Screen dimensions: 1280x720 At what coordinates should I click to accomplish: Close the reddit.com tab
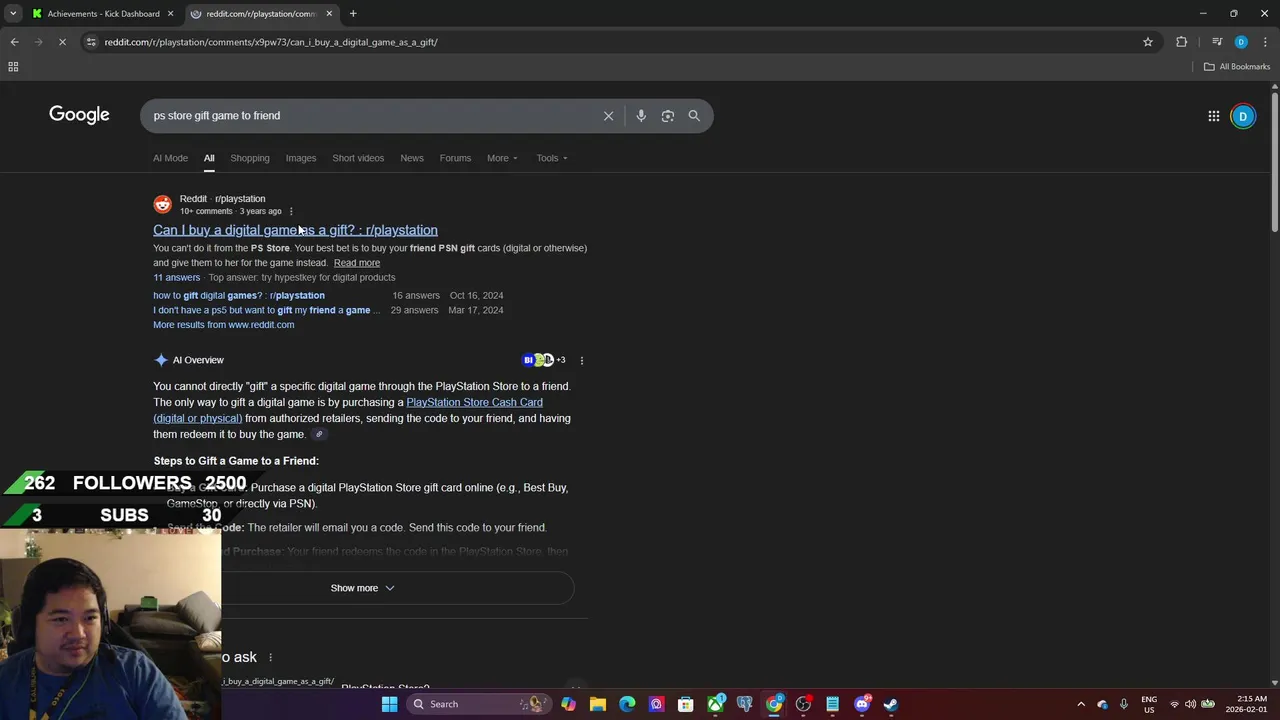click(x=329, y=14)
